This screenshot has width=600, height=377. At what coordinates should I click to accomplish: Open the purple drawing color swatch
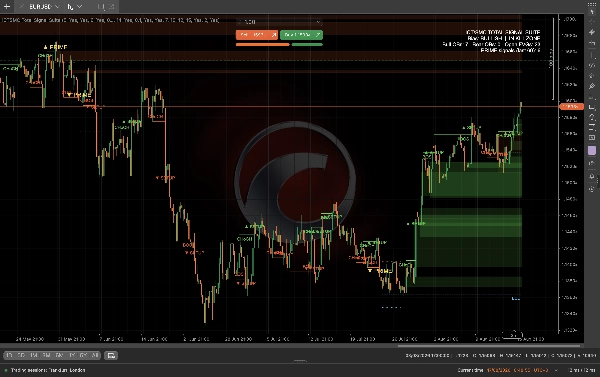point(592,150)
